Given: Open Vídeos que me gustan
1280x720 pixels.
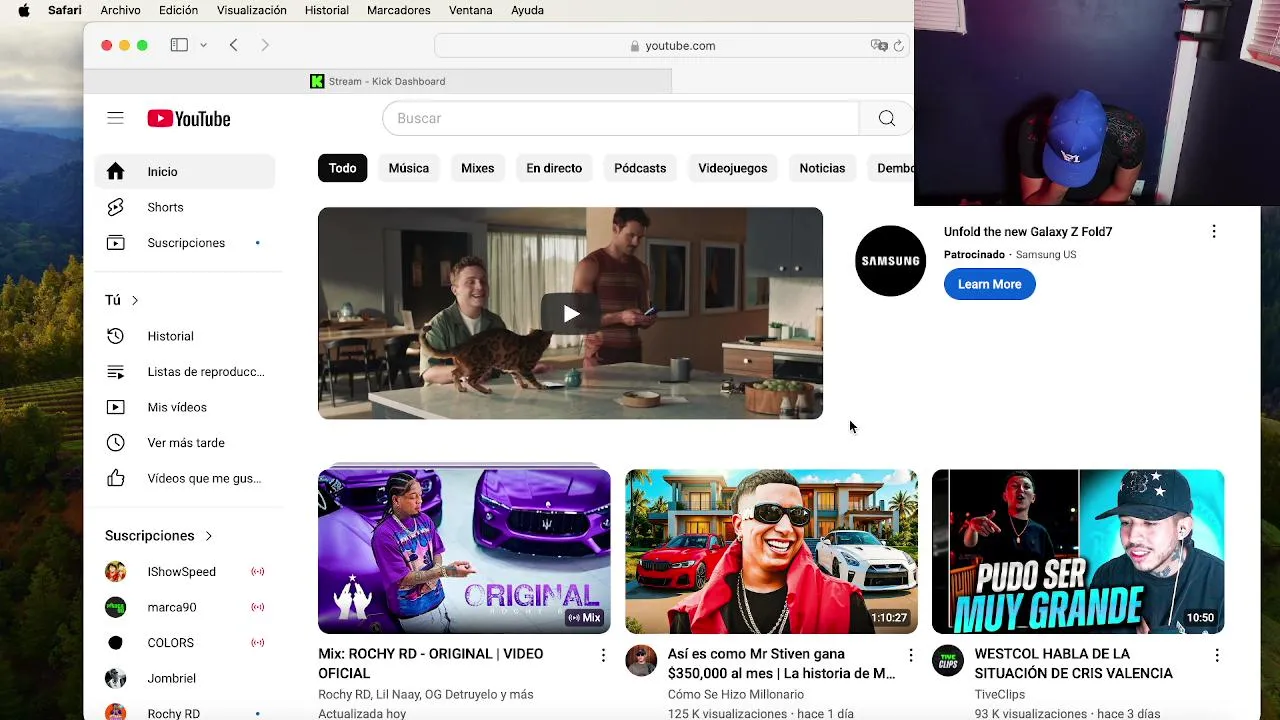Looking at the screenshot, I should pos(185,478).
